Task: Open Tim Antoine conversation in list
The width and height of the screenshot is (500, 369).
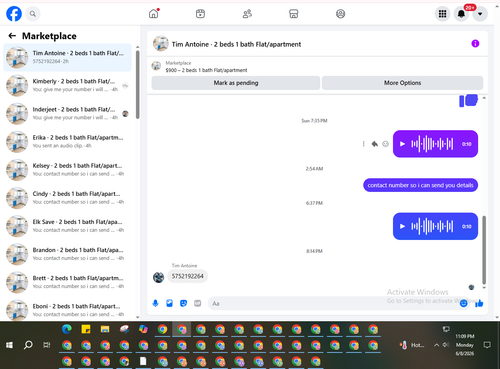Action: tap(67, 57)
